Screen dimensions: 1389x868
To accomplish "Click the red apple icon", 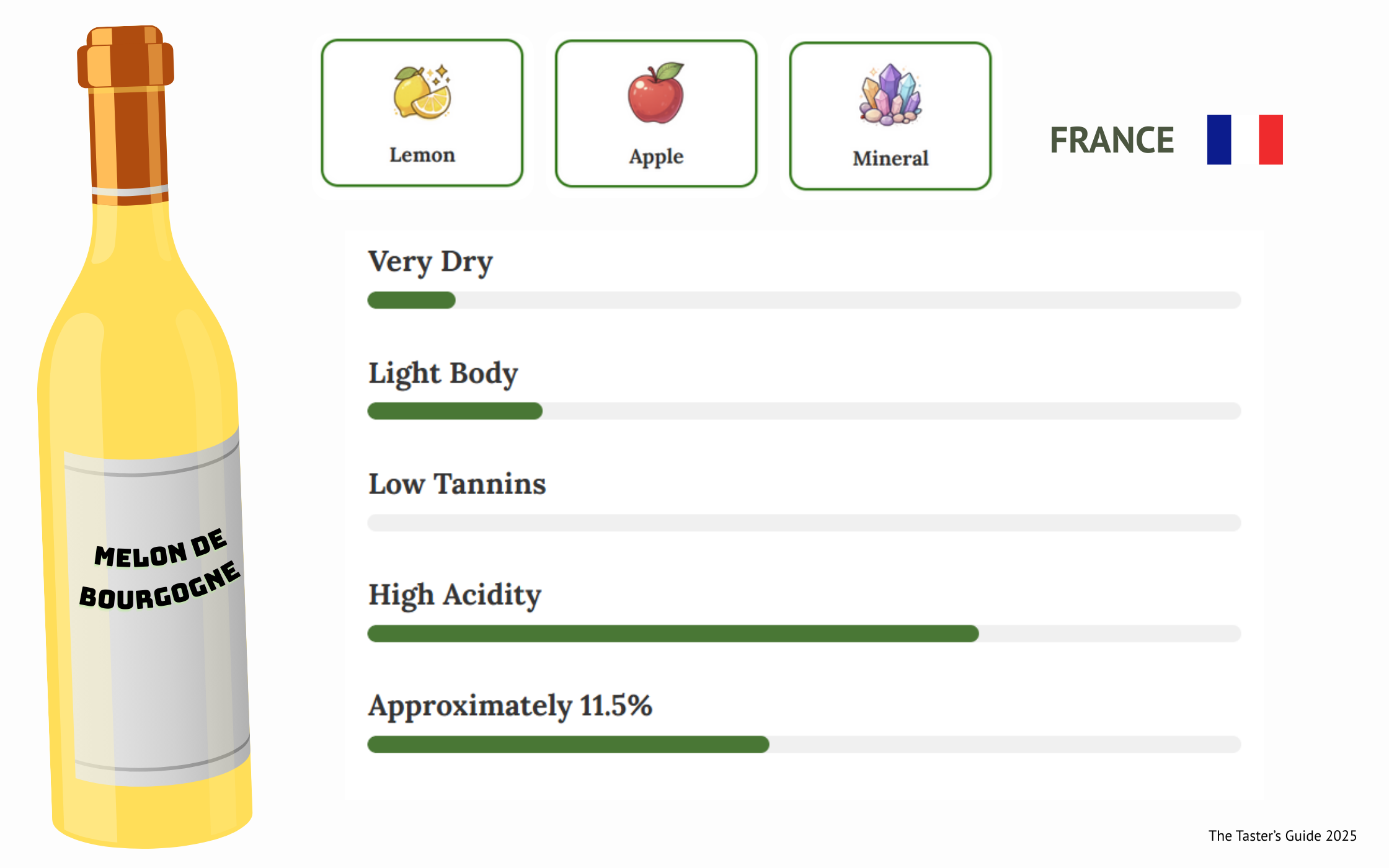I will [655, 93].
